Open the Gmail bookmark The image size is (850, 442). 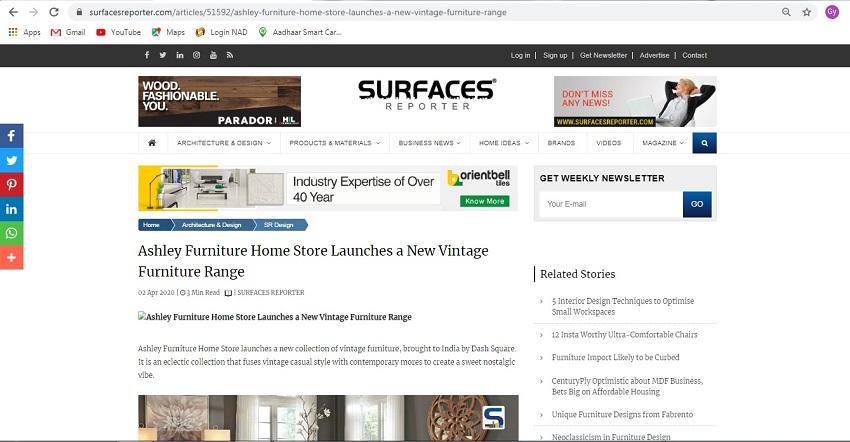(68, 33)
